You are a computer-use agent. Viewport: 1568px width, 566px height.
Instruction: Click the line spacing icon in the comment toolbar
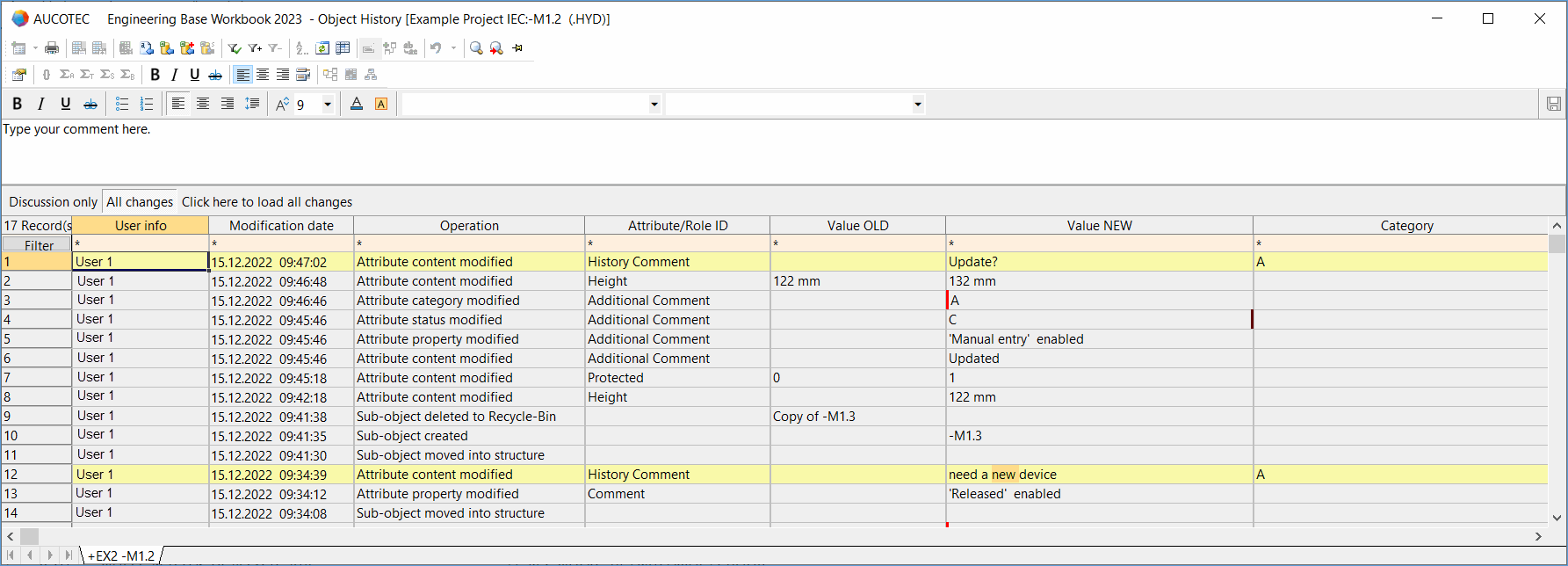coord(252,105)
